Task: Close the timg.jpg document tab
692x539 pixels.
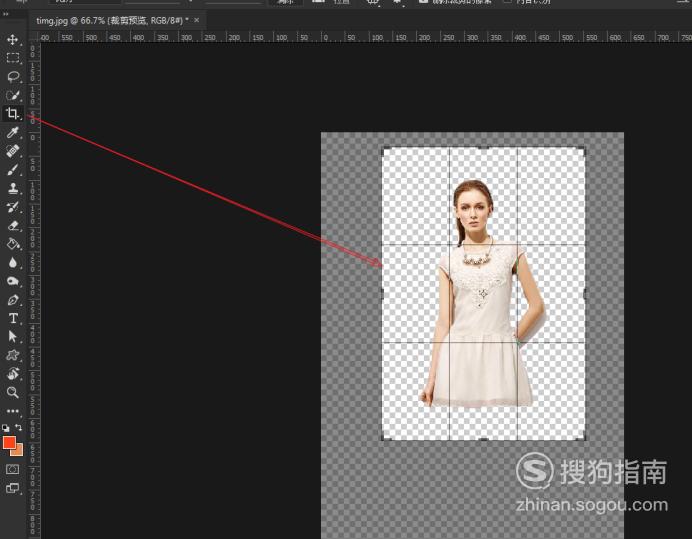Action: (x=197, y=20)
